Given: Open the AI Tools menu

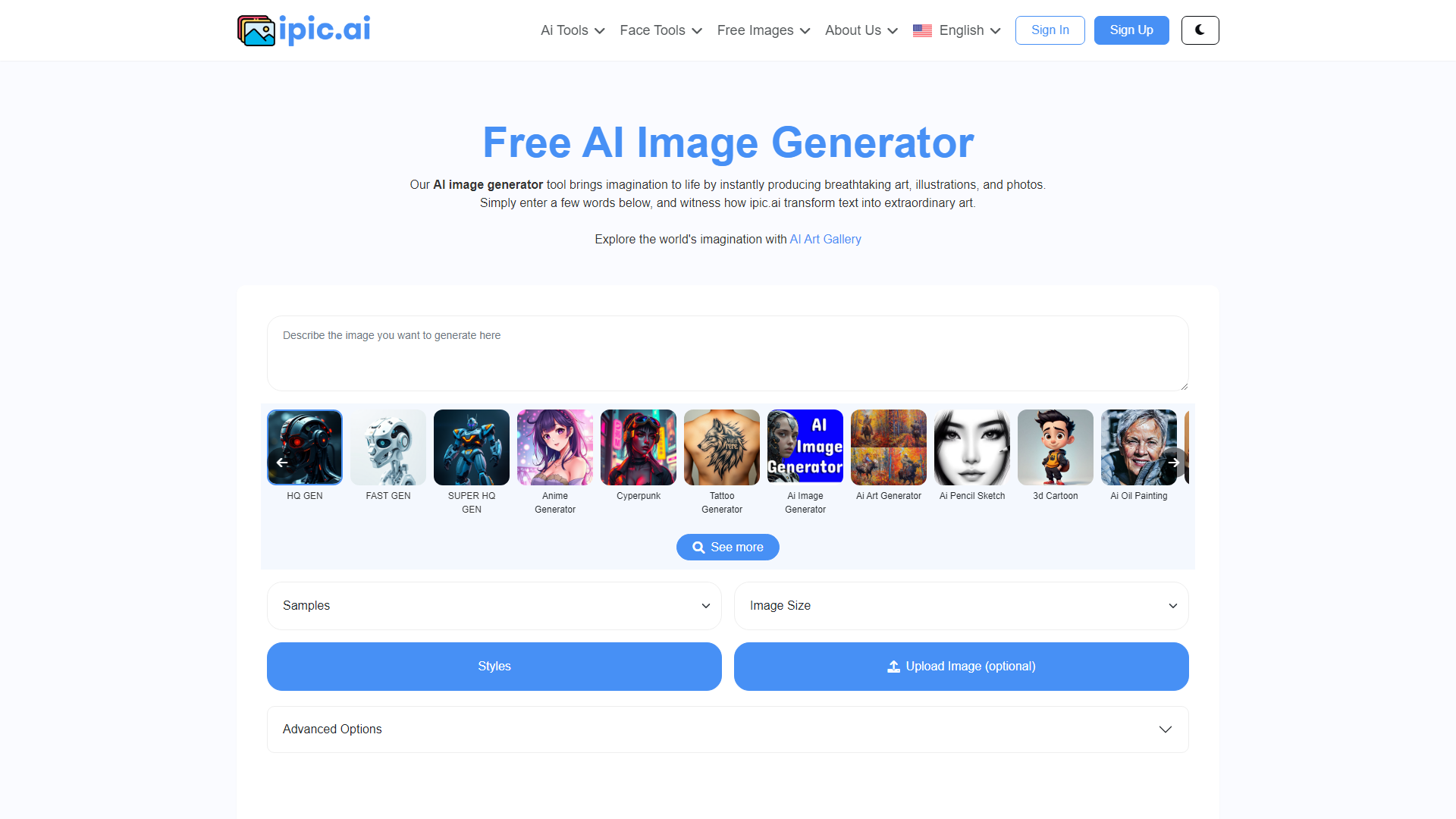Looking at the screenshot, I should pos(565,30).
